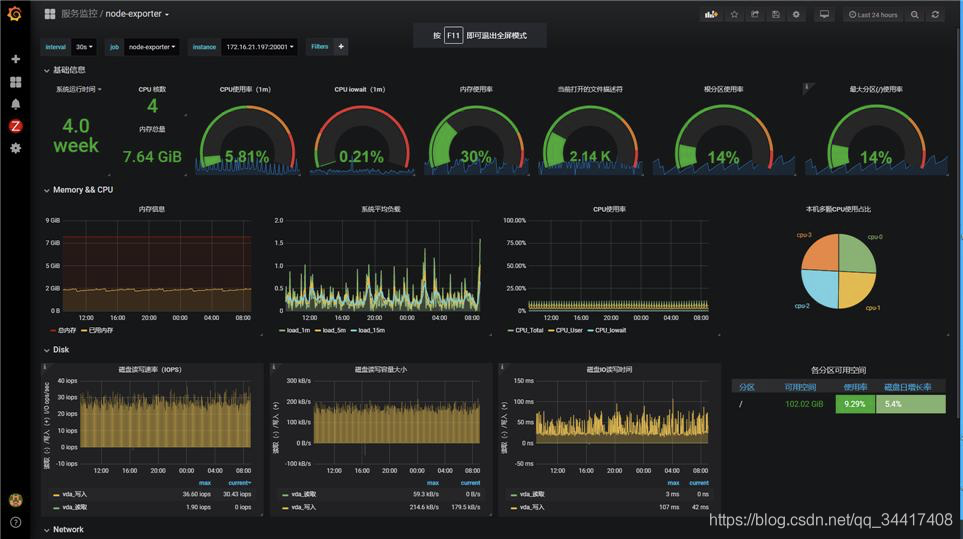
Task: Save the dashboard with disk icon
Action: coord(776,14)
